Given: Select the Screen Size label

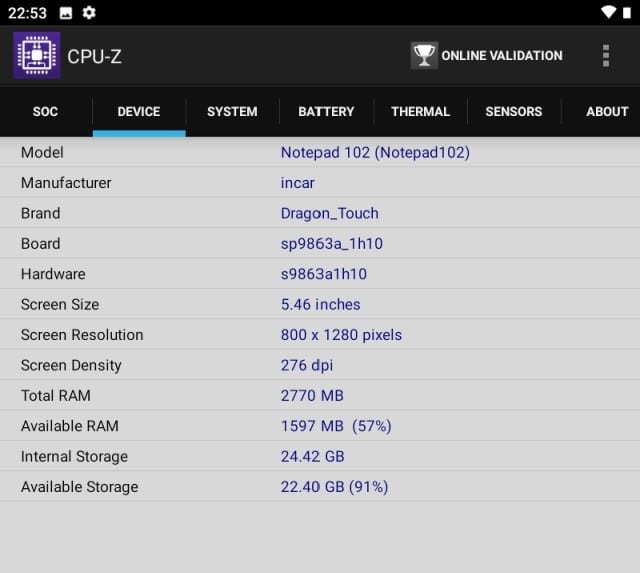Looking at the screenshot, I should pos(60,304).
